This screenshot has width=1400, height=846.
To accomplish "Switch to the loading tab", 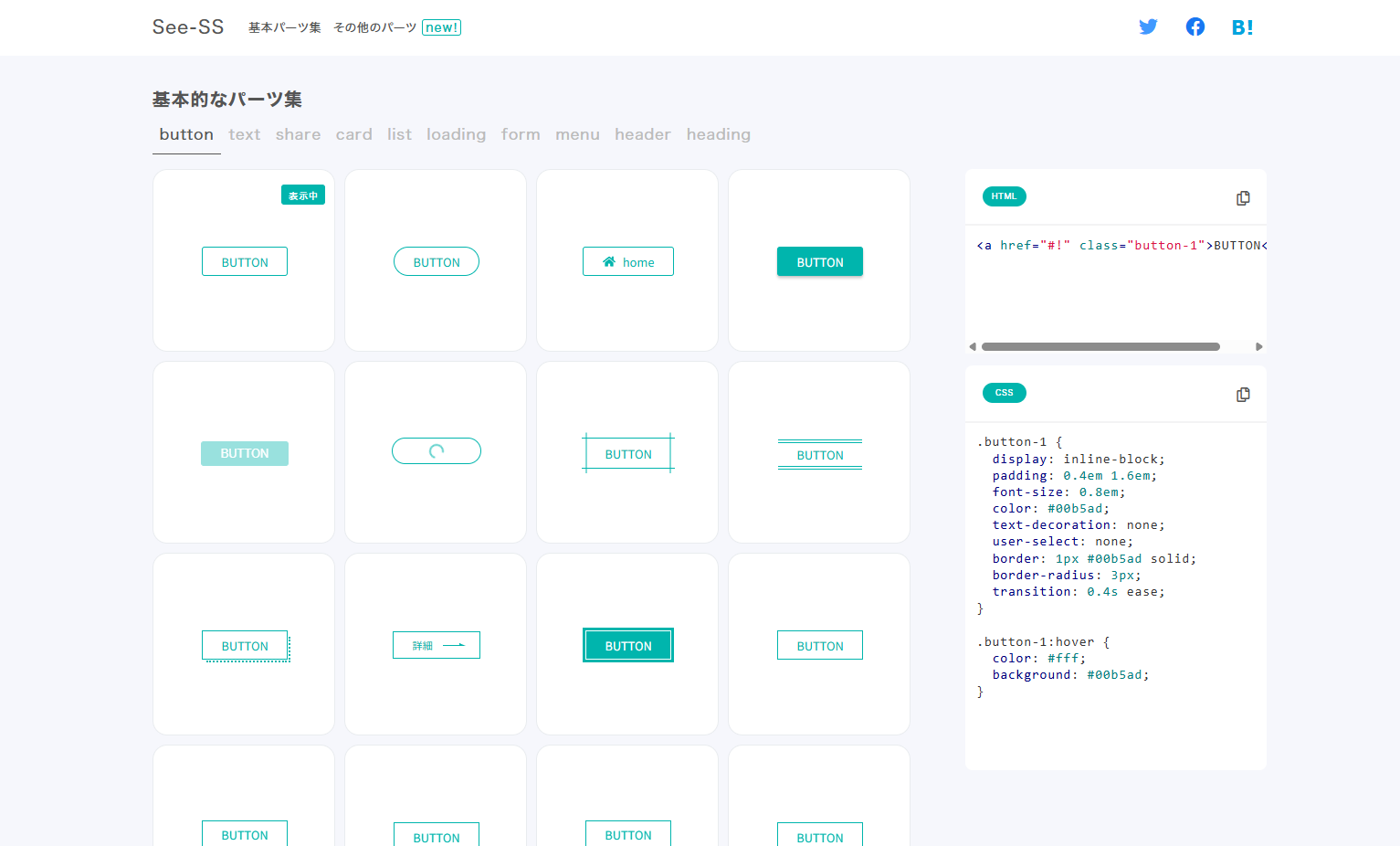I will pyautogui.click(x=456, y=134).
